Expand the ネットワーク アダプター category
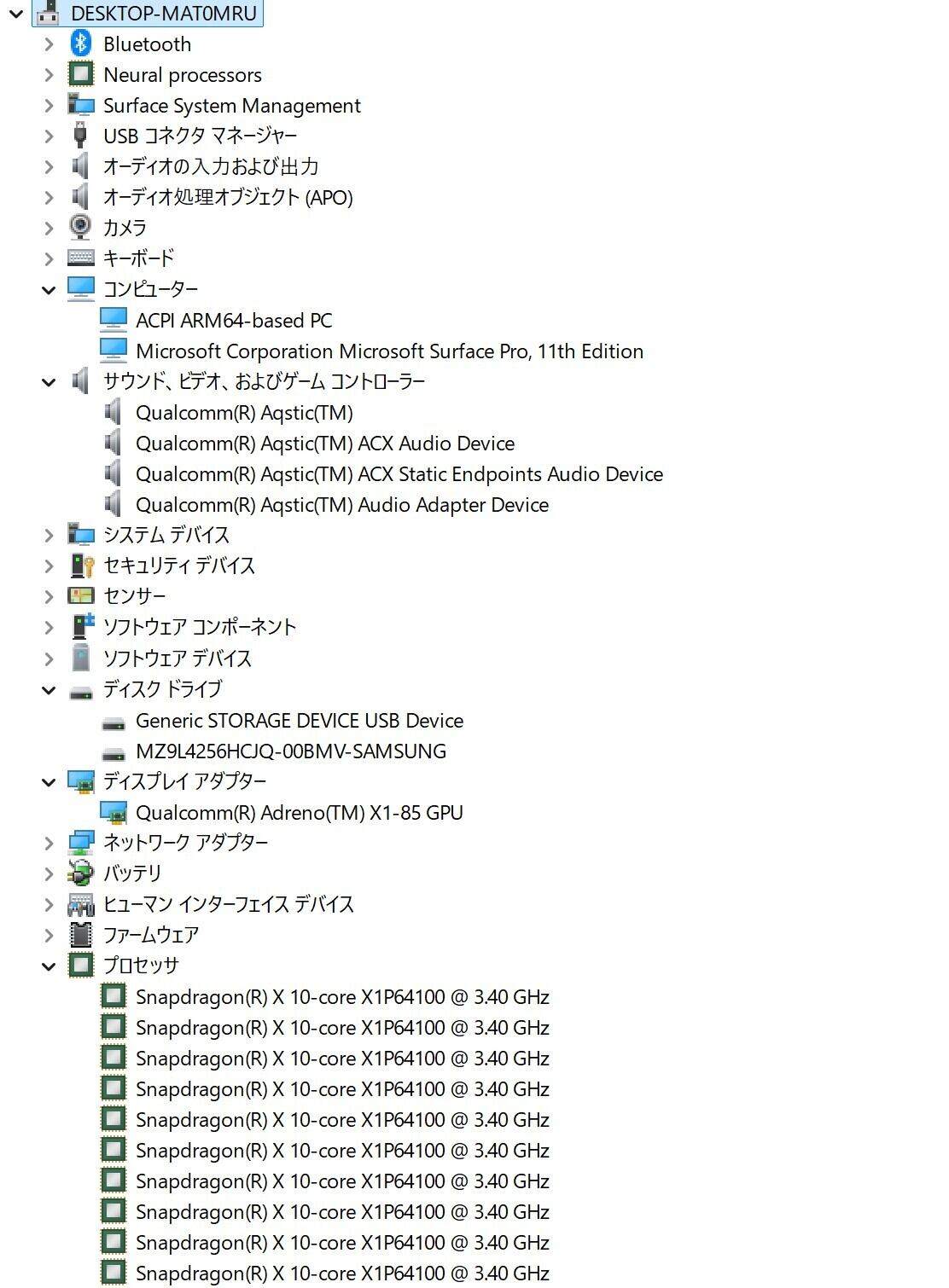This screenshot has width=949, height=1288. pyautogui.click(x=49, y=843)
